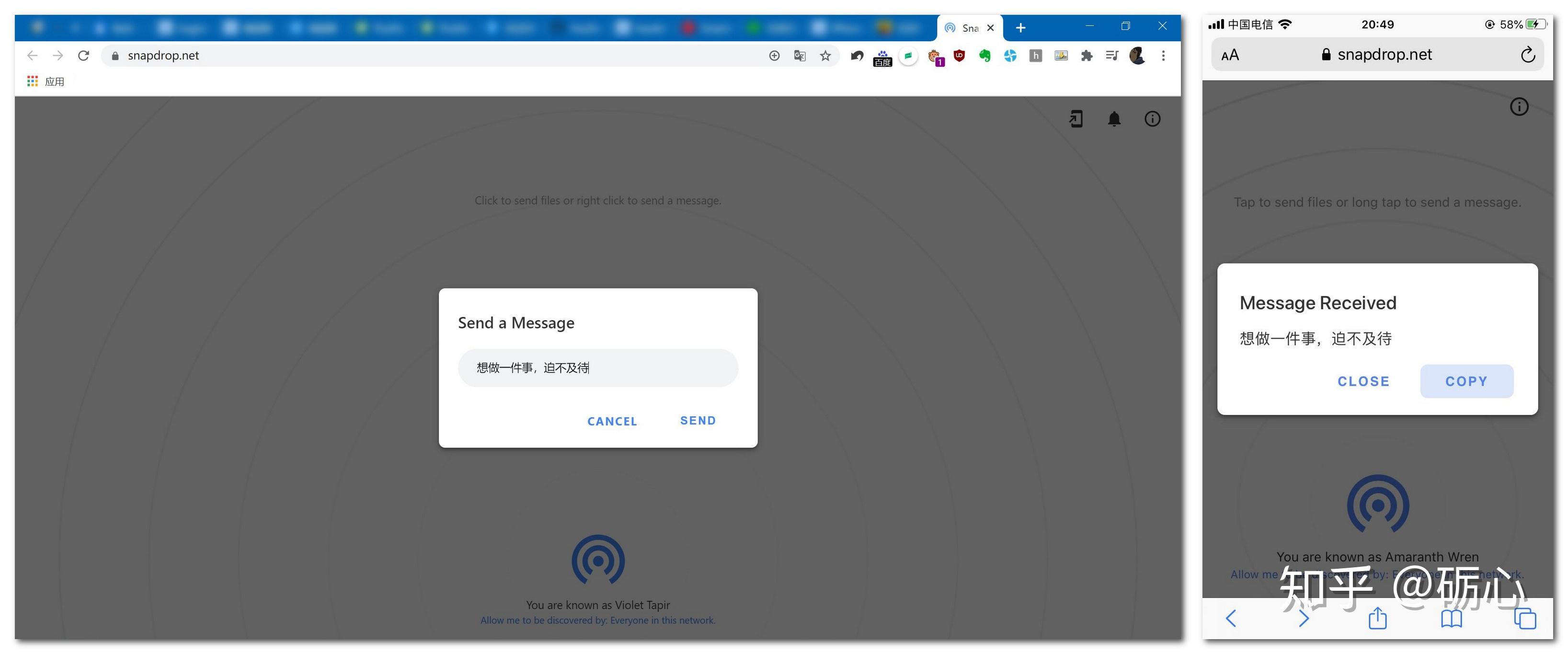Click Snapdrop install-to-device icon

click(1076, 119)
